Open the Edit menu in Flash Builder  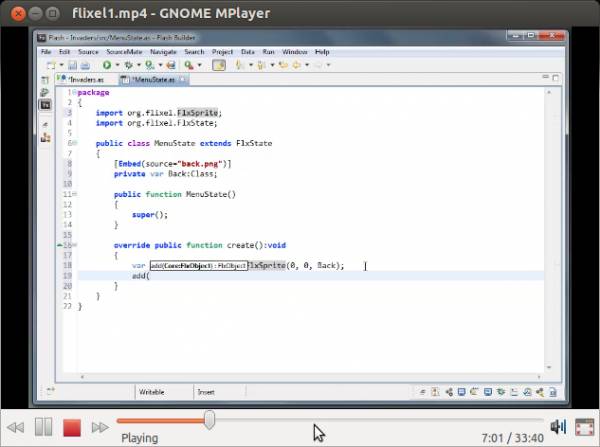(64, 52)
